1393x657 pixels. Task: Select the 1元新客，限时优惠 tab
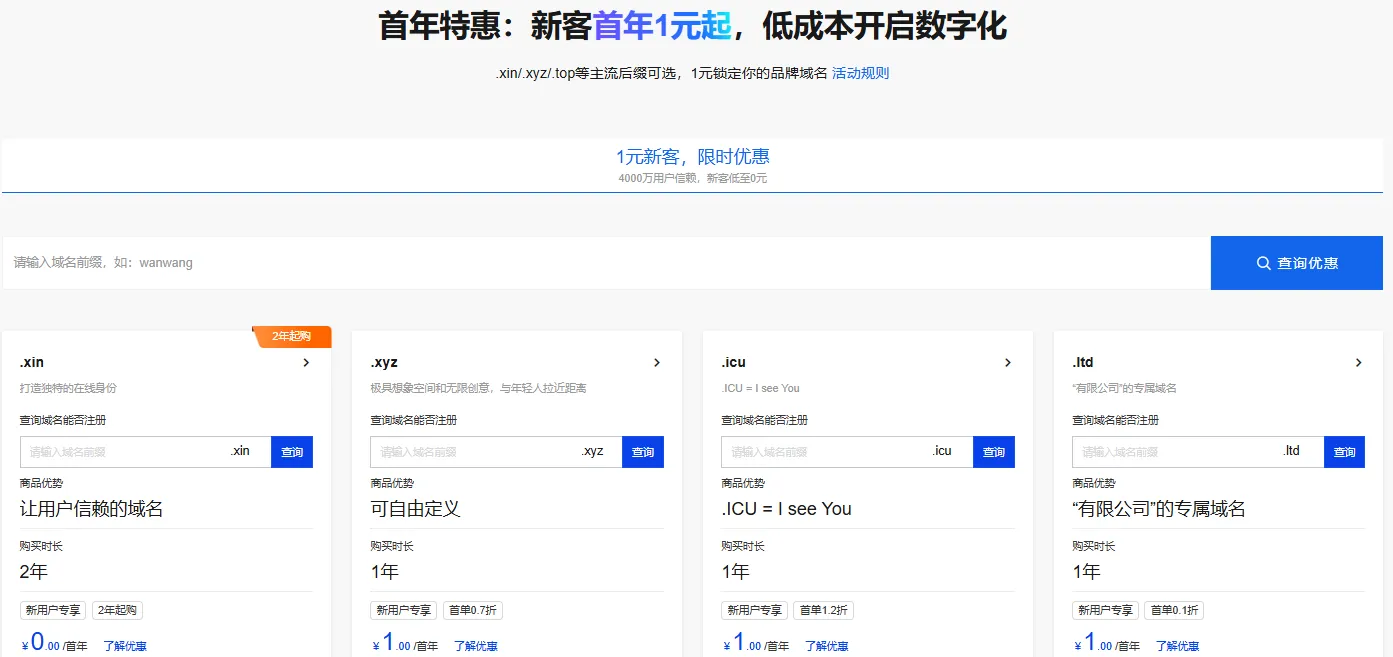[x=693, y=165]
